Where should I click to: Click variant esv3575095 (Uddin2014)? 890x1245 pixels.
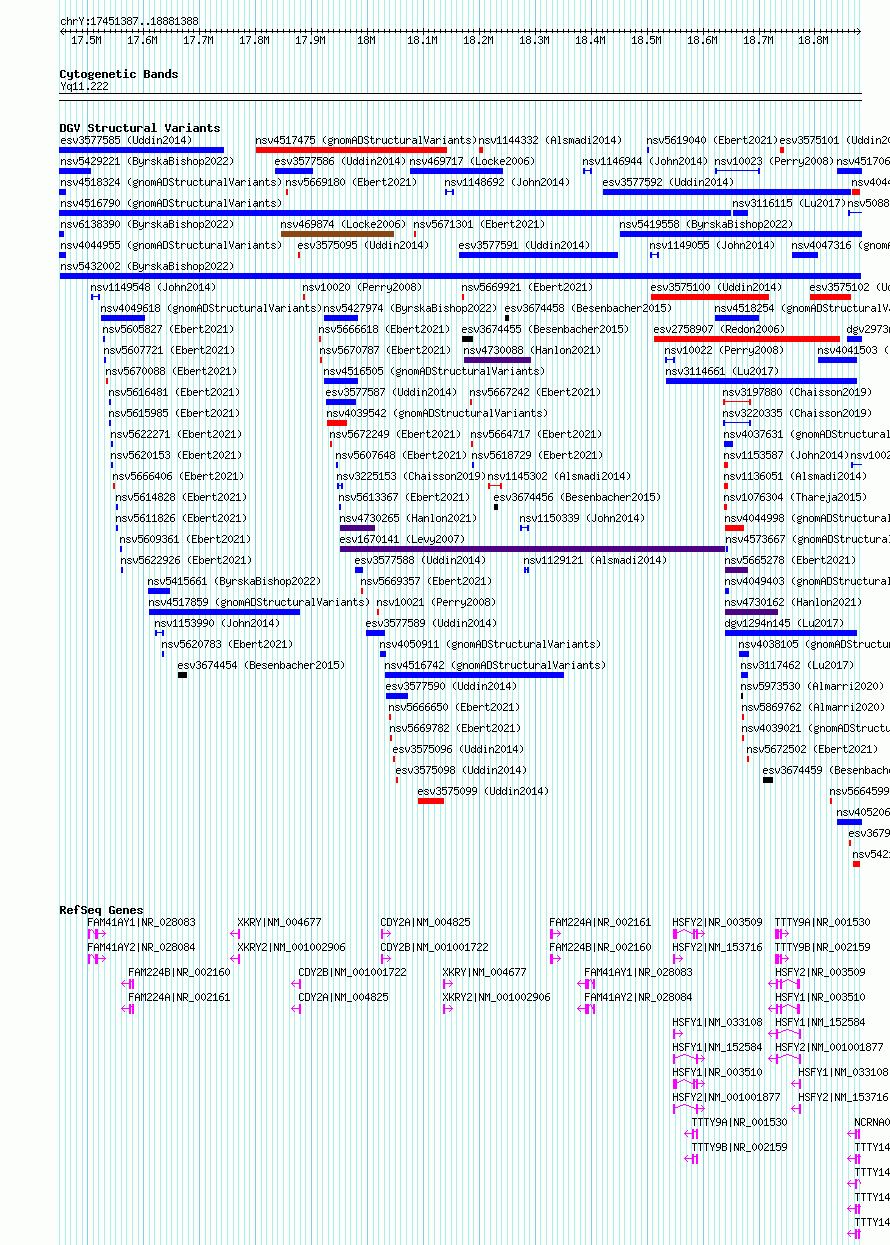[363, 245]
